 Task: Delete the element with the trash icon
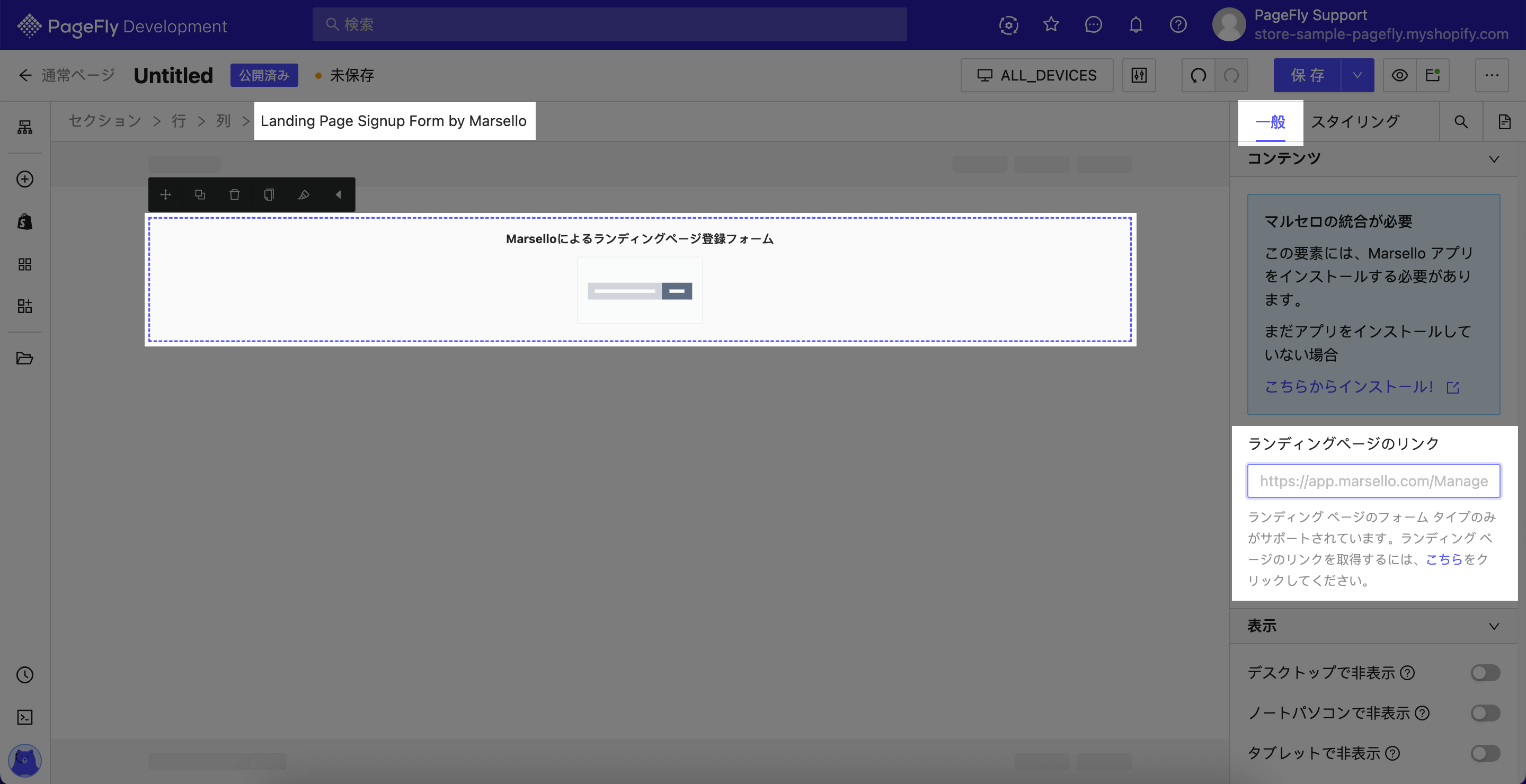pyautogui.click(x=235, y=194)
